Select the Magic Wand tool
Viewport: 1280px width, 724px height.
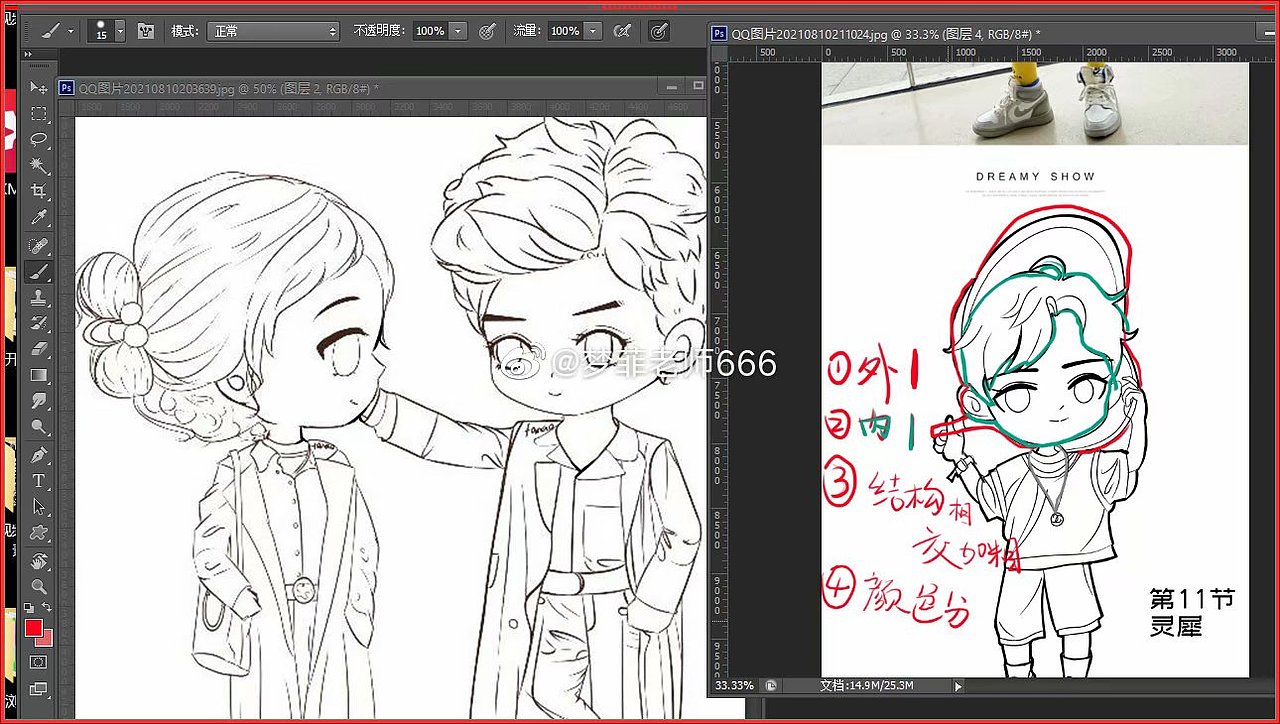coord(39,166)
